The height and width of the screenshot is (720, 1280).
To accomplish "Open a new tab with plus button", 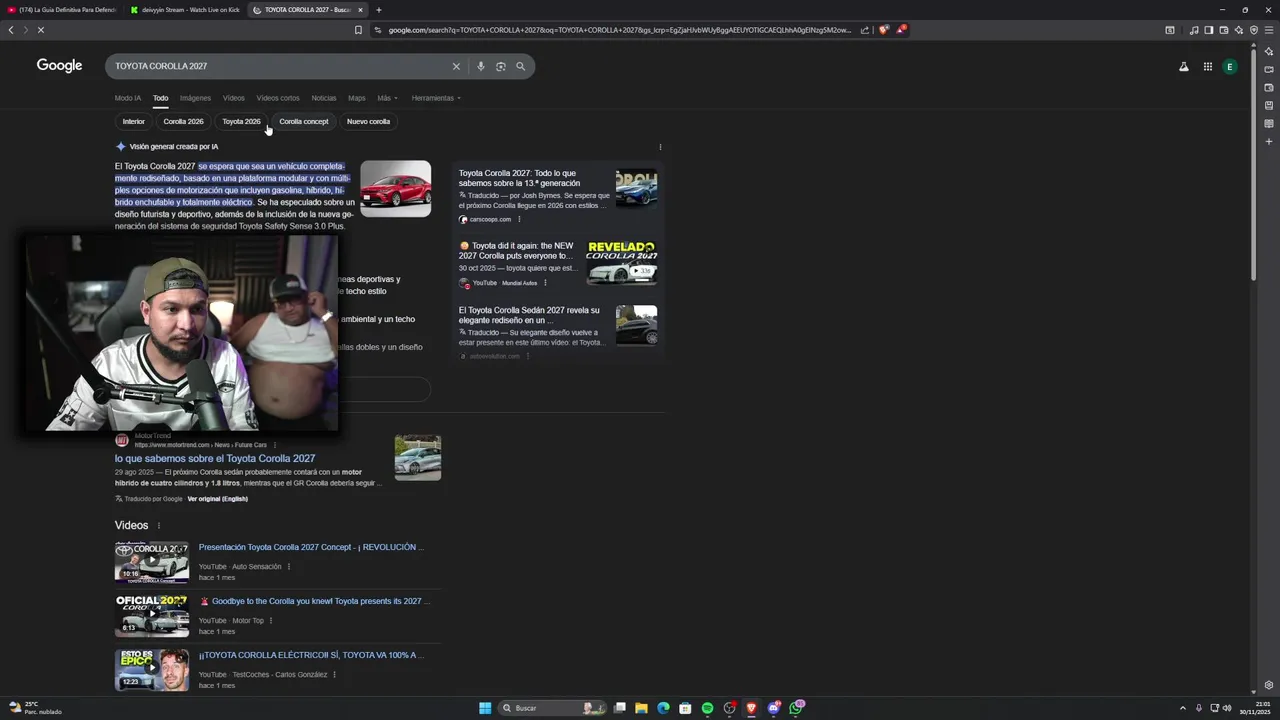I will (378, 10).
